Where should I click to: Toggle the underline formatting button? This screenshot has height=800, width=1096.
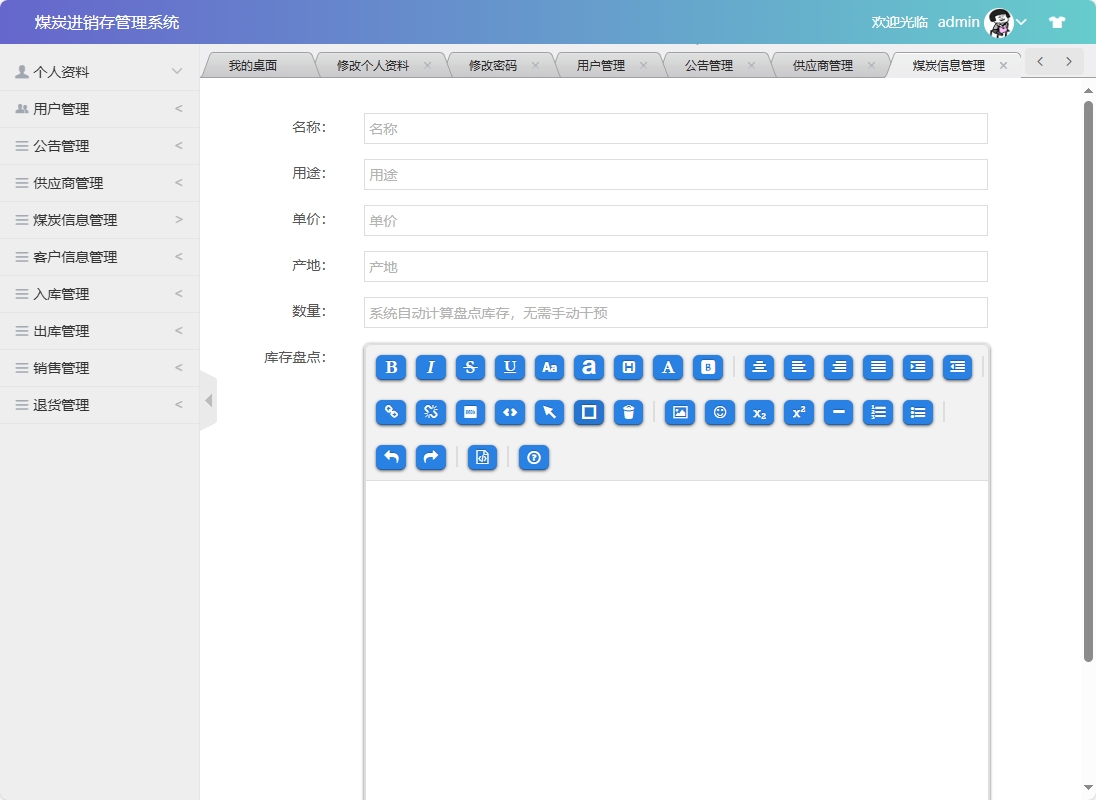510,368
